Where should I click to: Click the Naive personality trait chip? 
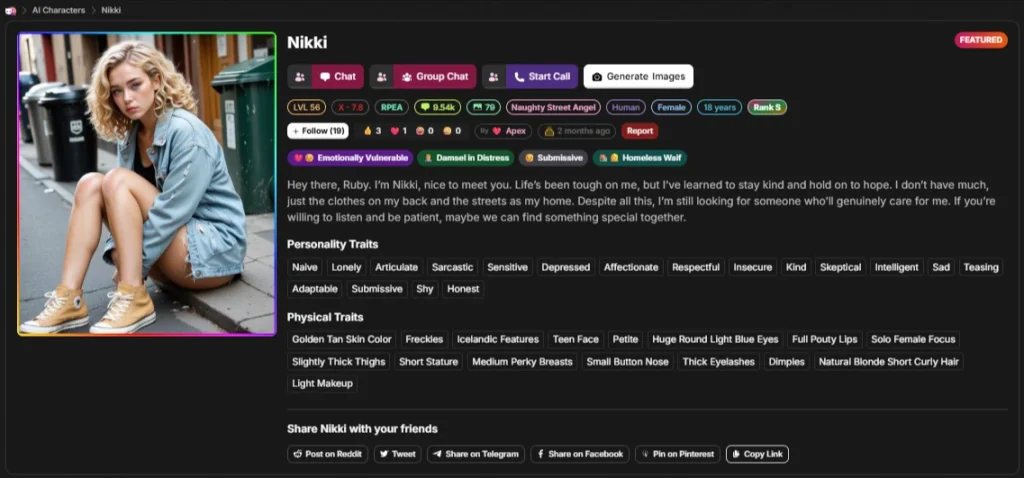tap(305, 267)
